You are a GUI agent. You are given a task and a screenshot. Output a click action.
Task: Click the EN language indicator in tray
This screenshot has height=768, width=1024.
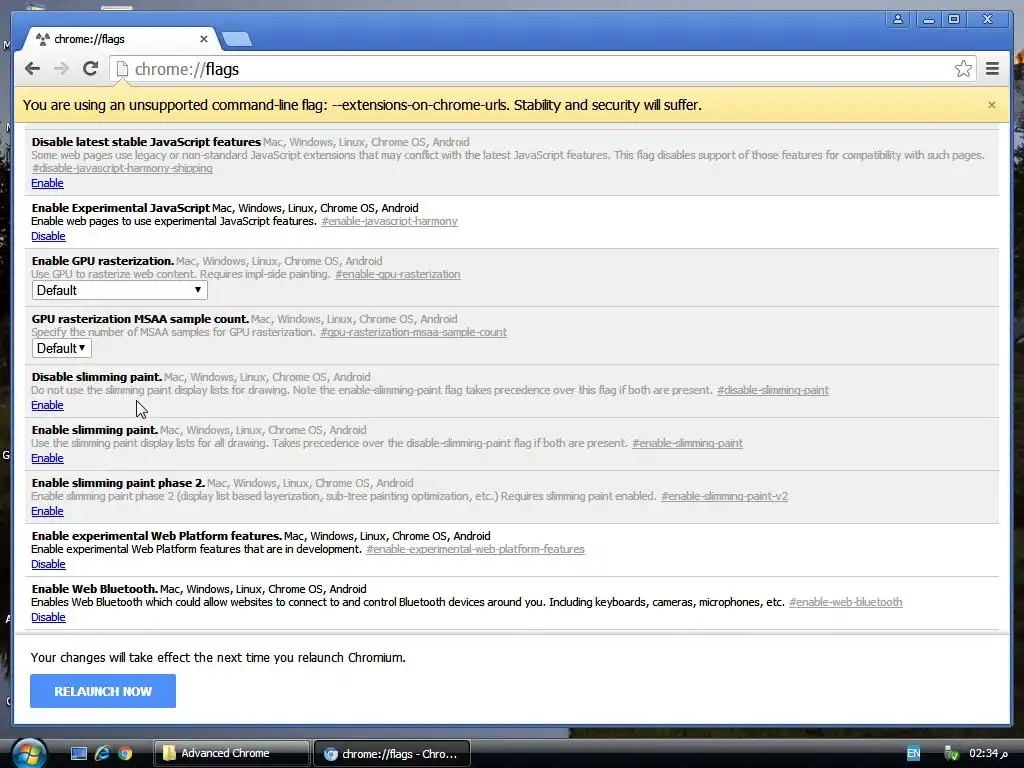click(913, 754)
